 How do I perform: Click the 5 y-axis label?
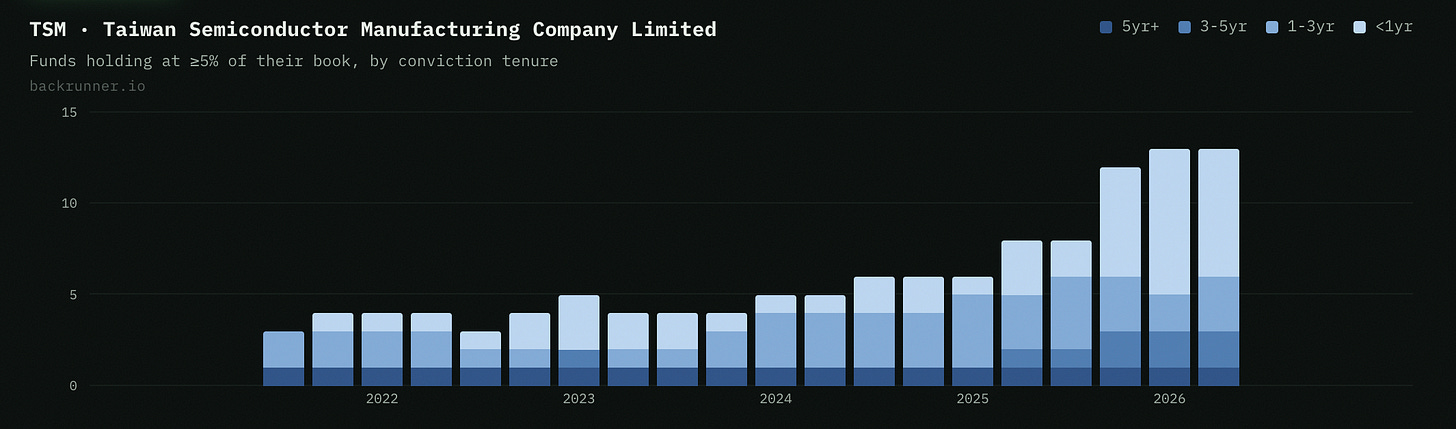tap(73, 294)
